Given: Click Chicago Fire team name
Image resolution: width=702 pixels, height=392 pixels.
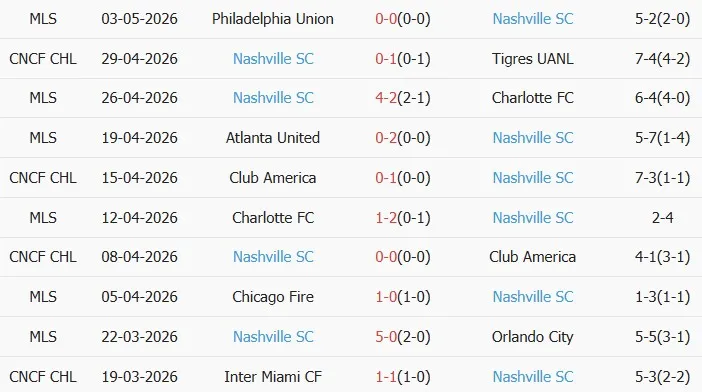Looking at the screenshot, I should [273, 297].
